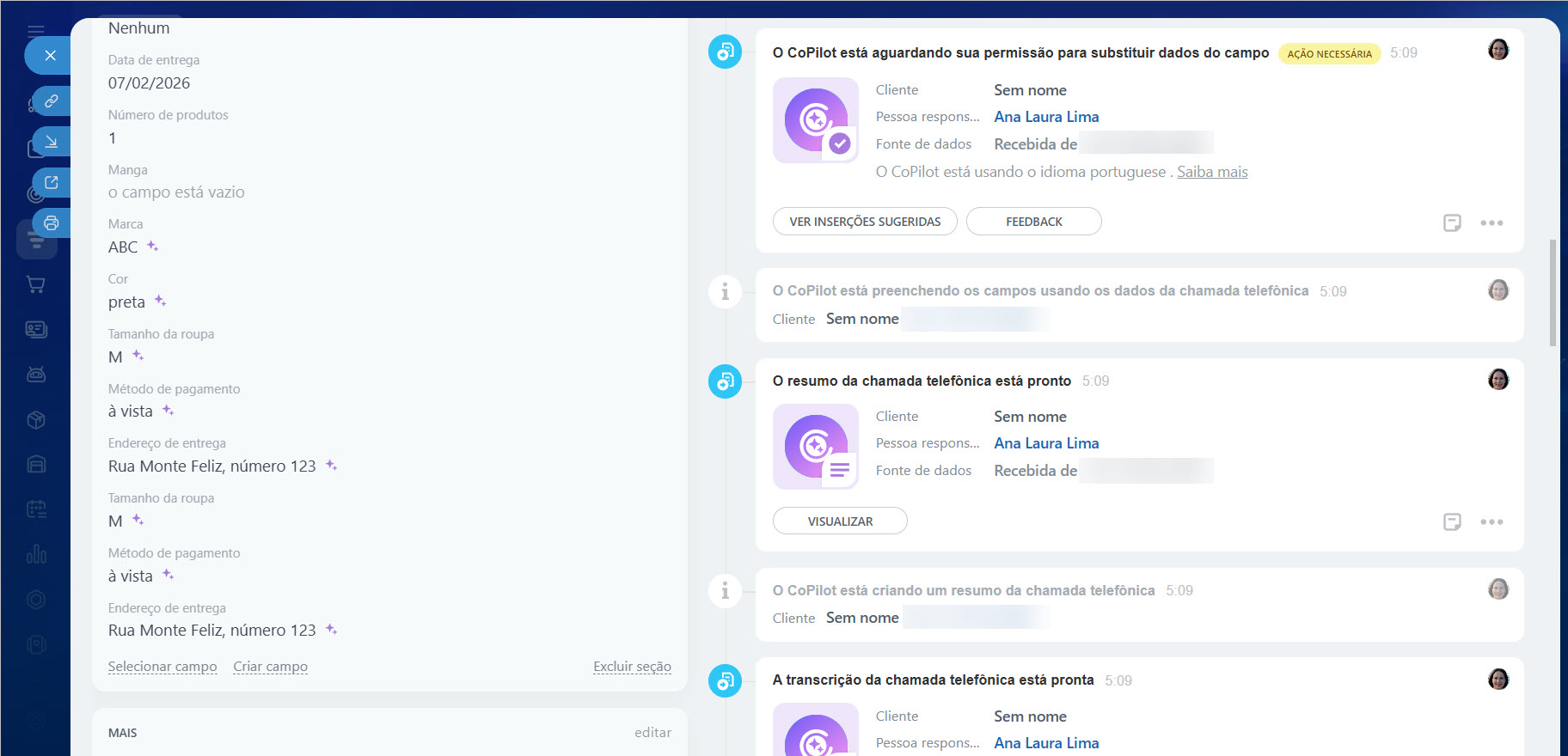Expand the hamburger menu in sidebar
The image size is (1568, 756).
(x=36, y=31)
